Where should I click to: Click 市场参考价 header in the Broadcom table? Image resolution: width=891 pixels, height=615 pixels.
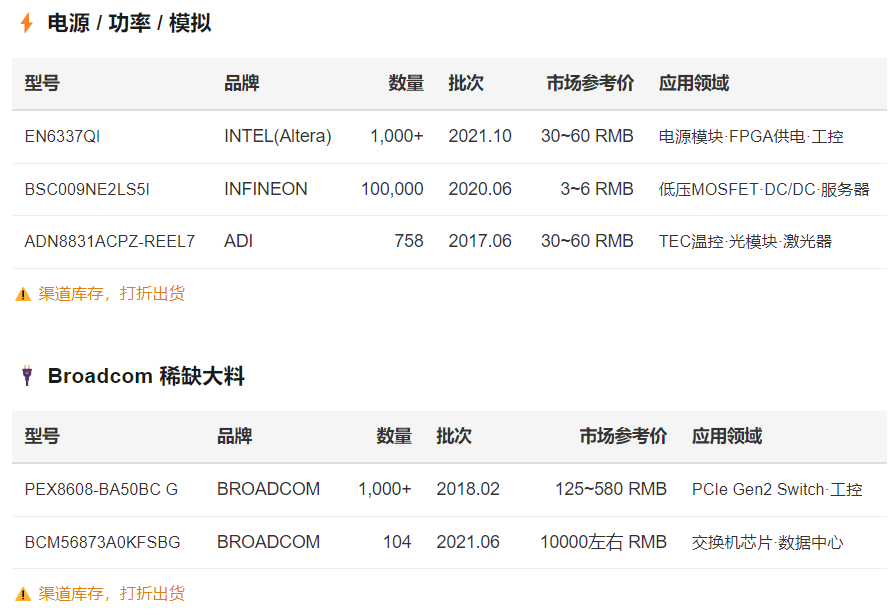point(623,437)
